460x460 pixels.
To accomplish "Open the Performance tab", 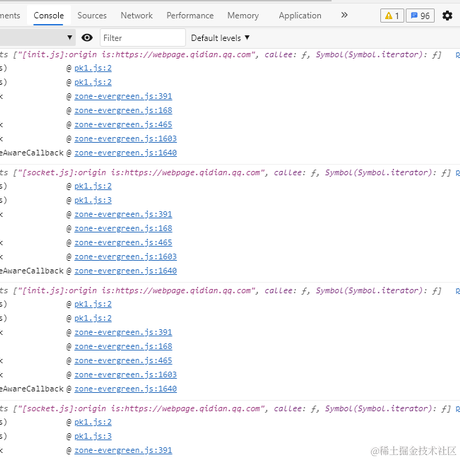I will click(x=190, y=15).
